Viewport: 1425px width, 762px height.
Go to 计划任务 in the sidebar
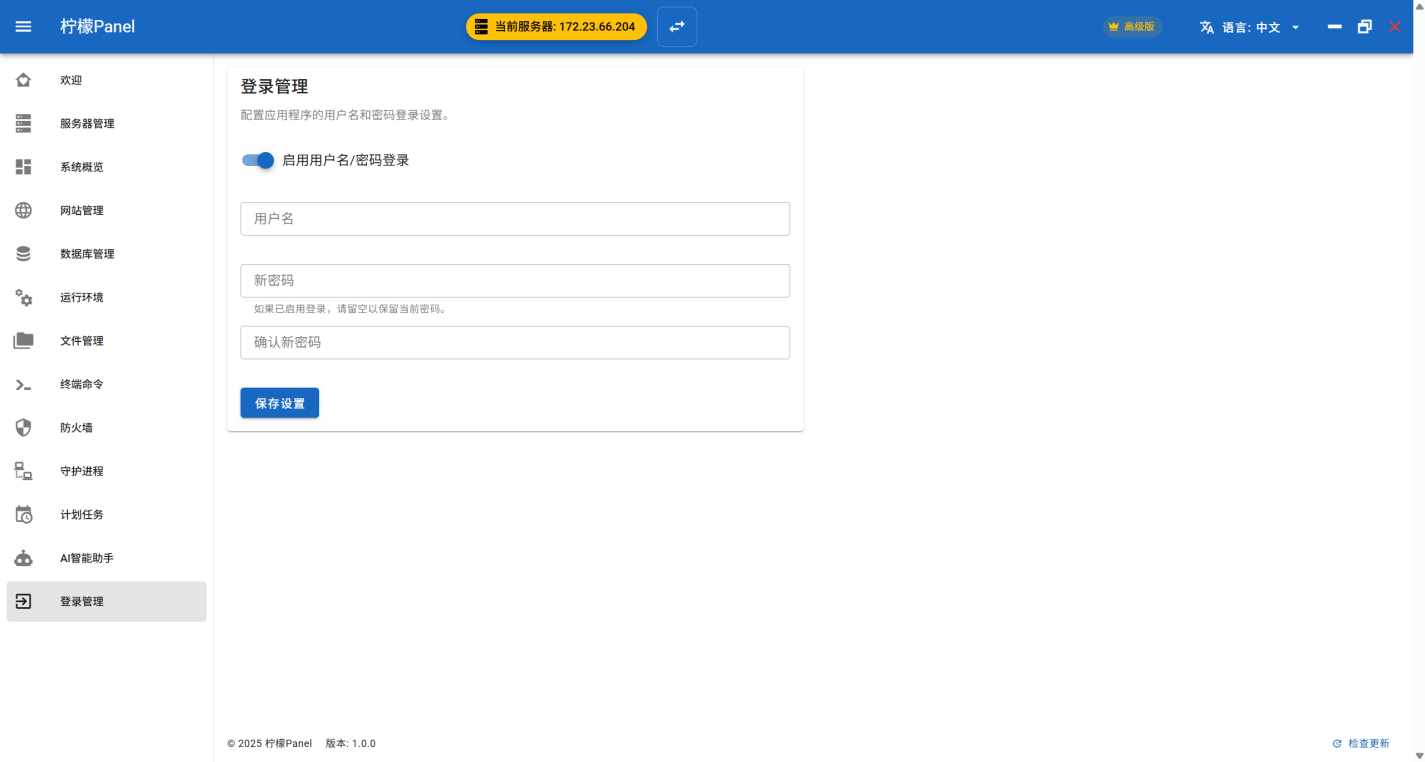81,515
